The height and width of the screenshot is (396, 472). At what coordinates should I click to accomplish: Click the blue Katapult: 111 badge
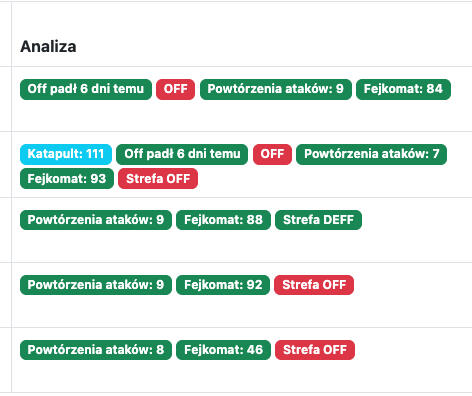click(66, 154)
